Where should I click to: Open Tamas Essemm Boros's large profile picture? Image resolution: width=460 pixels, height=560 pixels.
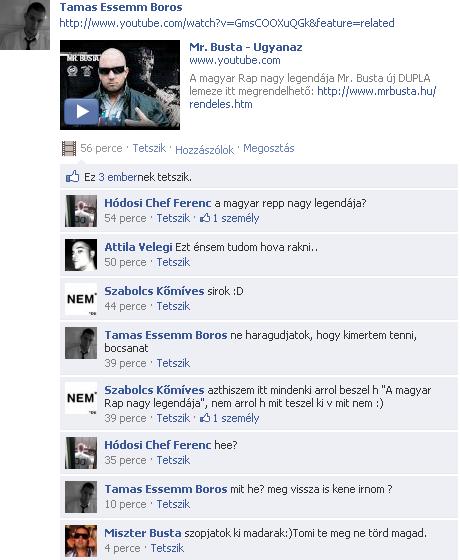pyautogui.click(x=25, y=25)
